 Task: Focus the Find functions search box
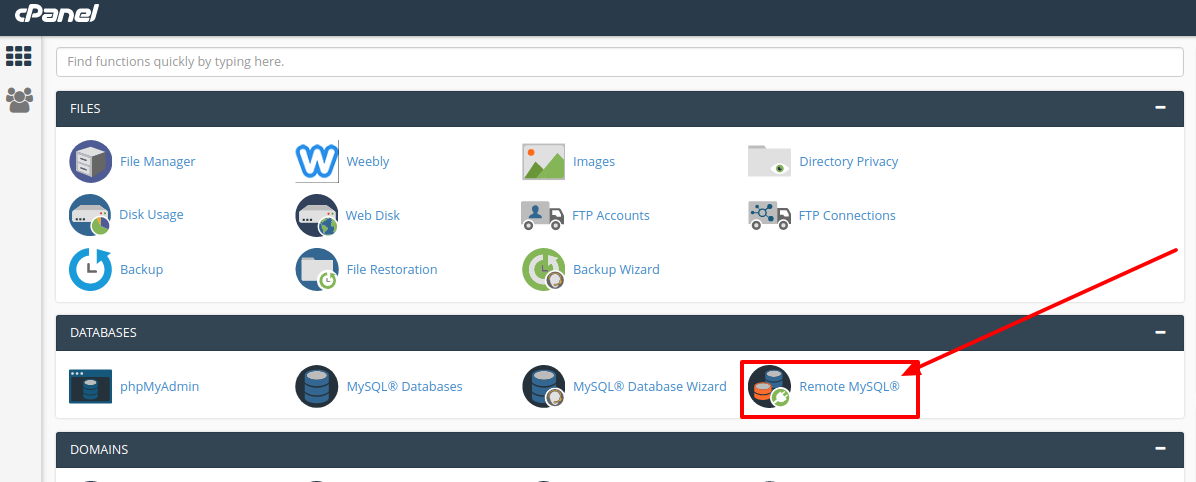(619, 62)
